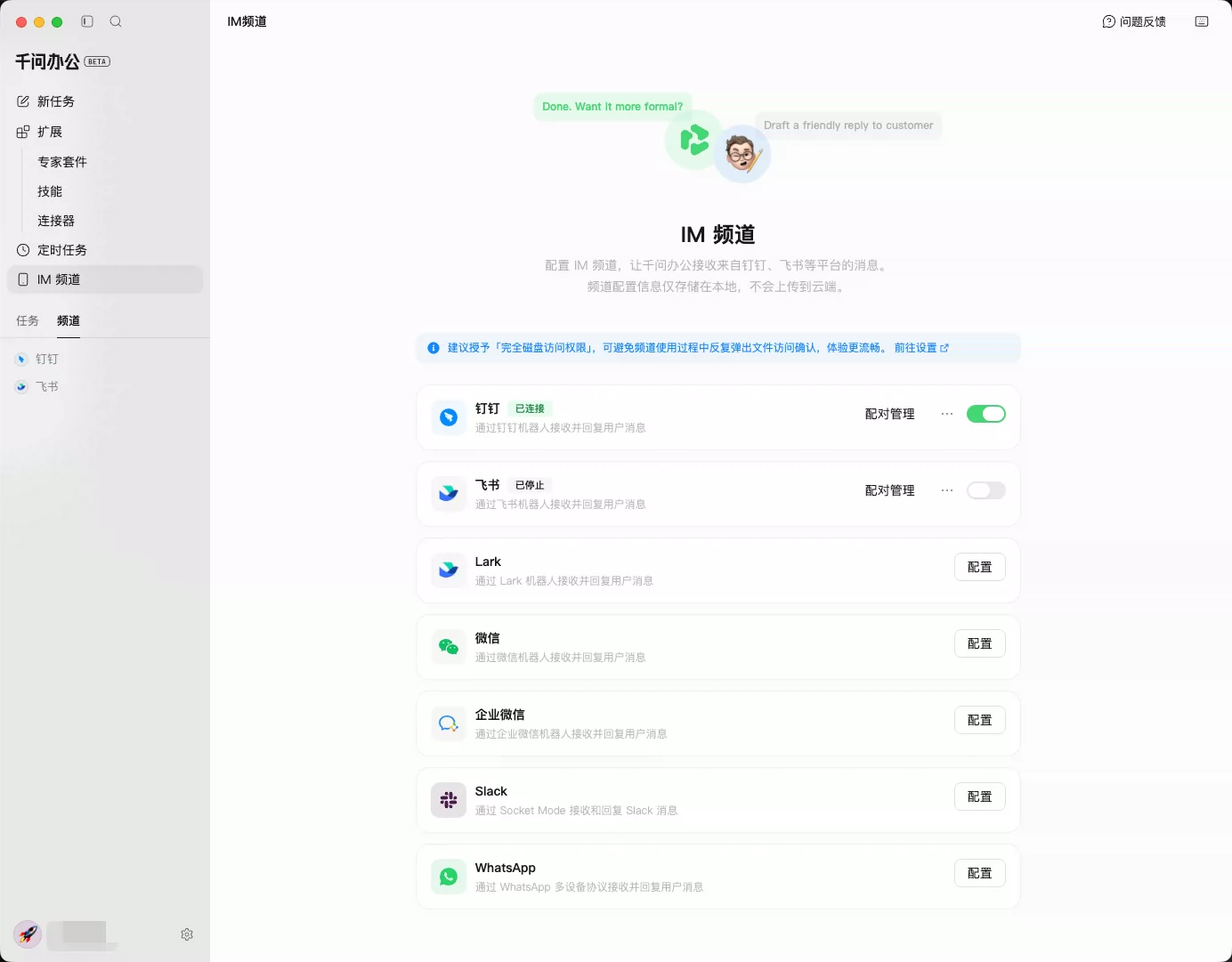Click the 定时任务 clock icon
Viewport: 1232px width, 962px height.
[x=23, y=250]
